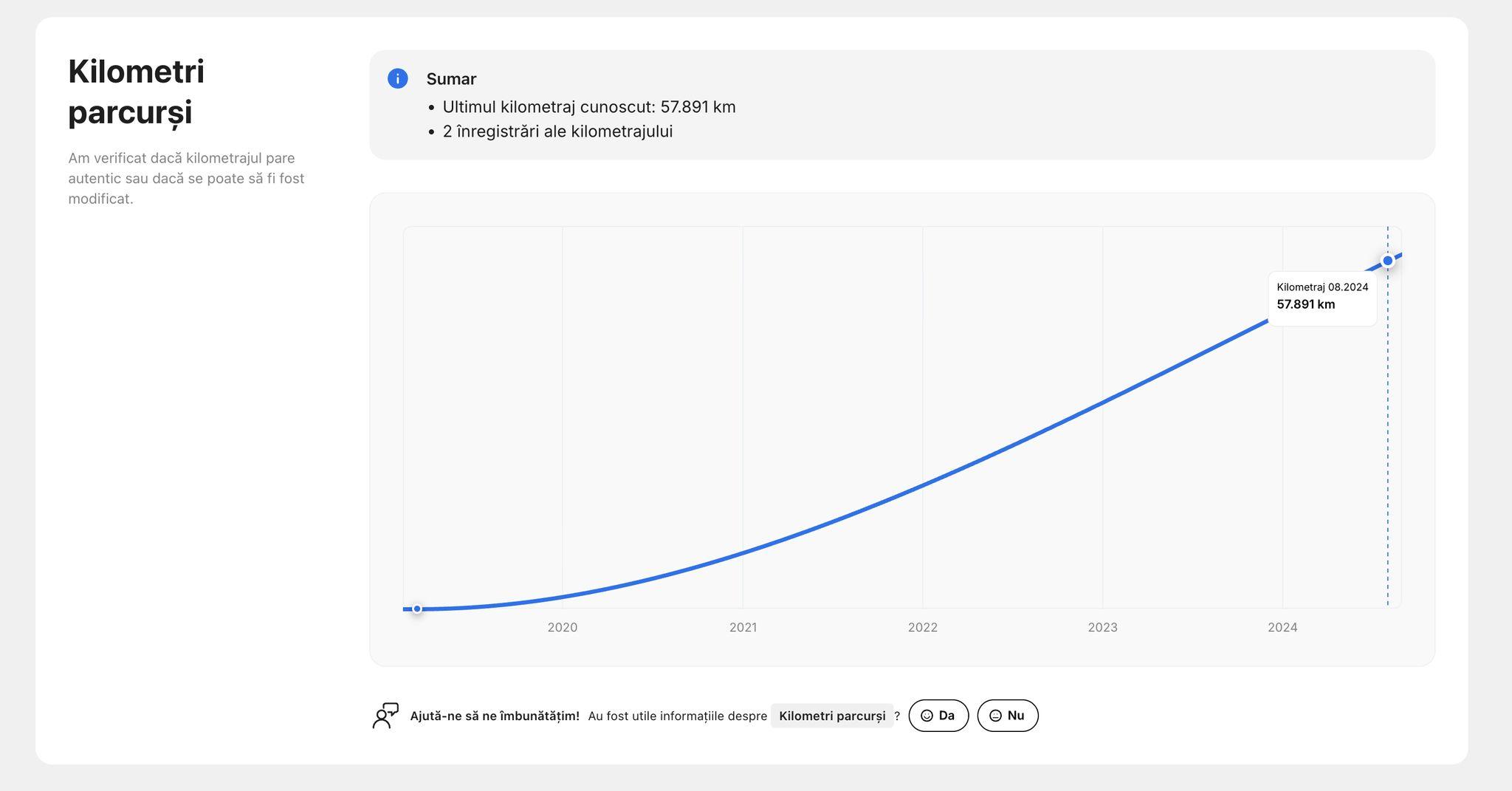The image size is (1512, 791).
Task: Click the gray description text under the heading
Action: pos(186,178)
